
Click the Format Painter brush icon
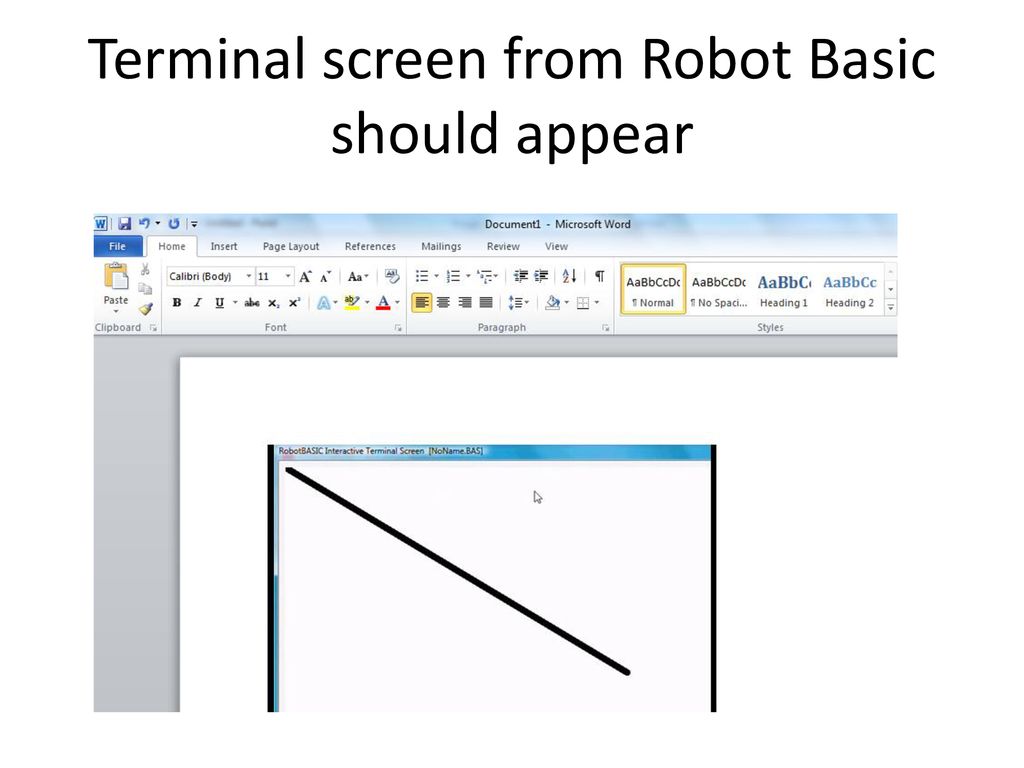(145, 308)
